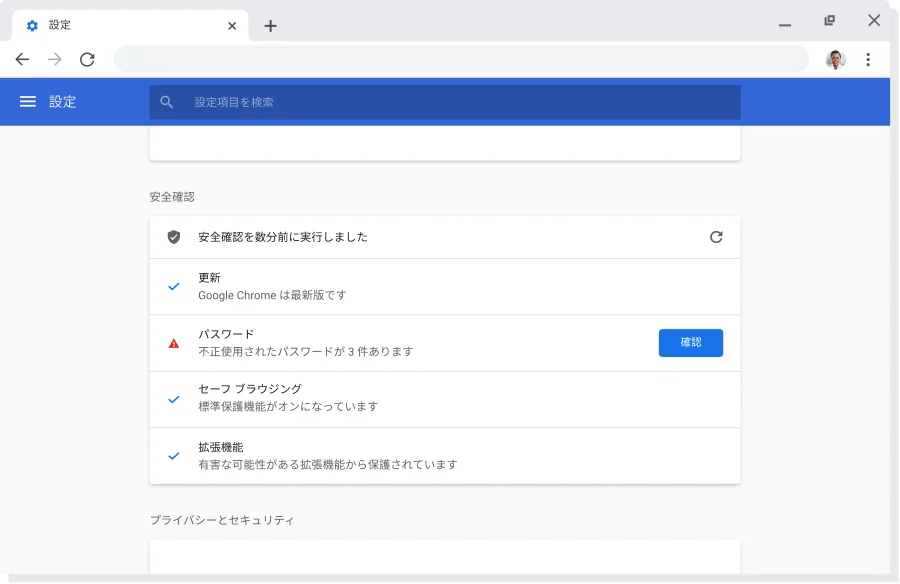The height and width of the screenshot is (584, 900).
Task: Close the 設定 tab
Action: (x=233, y=25)
